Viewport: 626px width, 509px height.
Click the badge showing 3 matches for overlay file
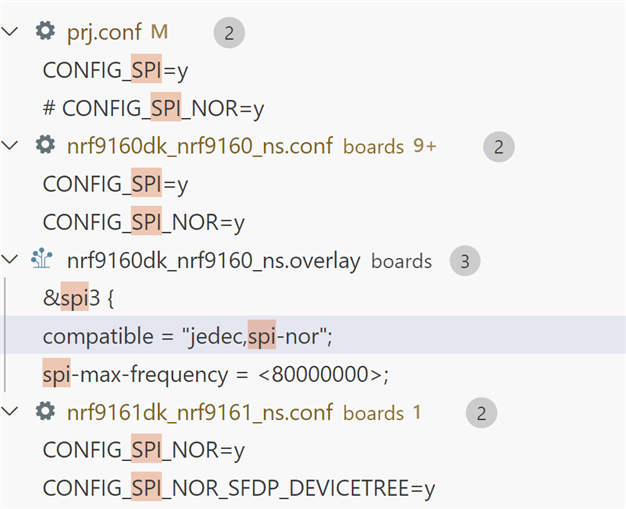click(465, 261)
